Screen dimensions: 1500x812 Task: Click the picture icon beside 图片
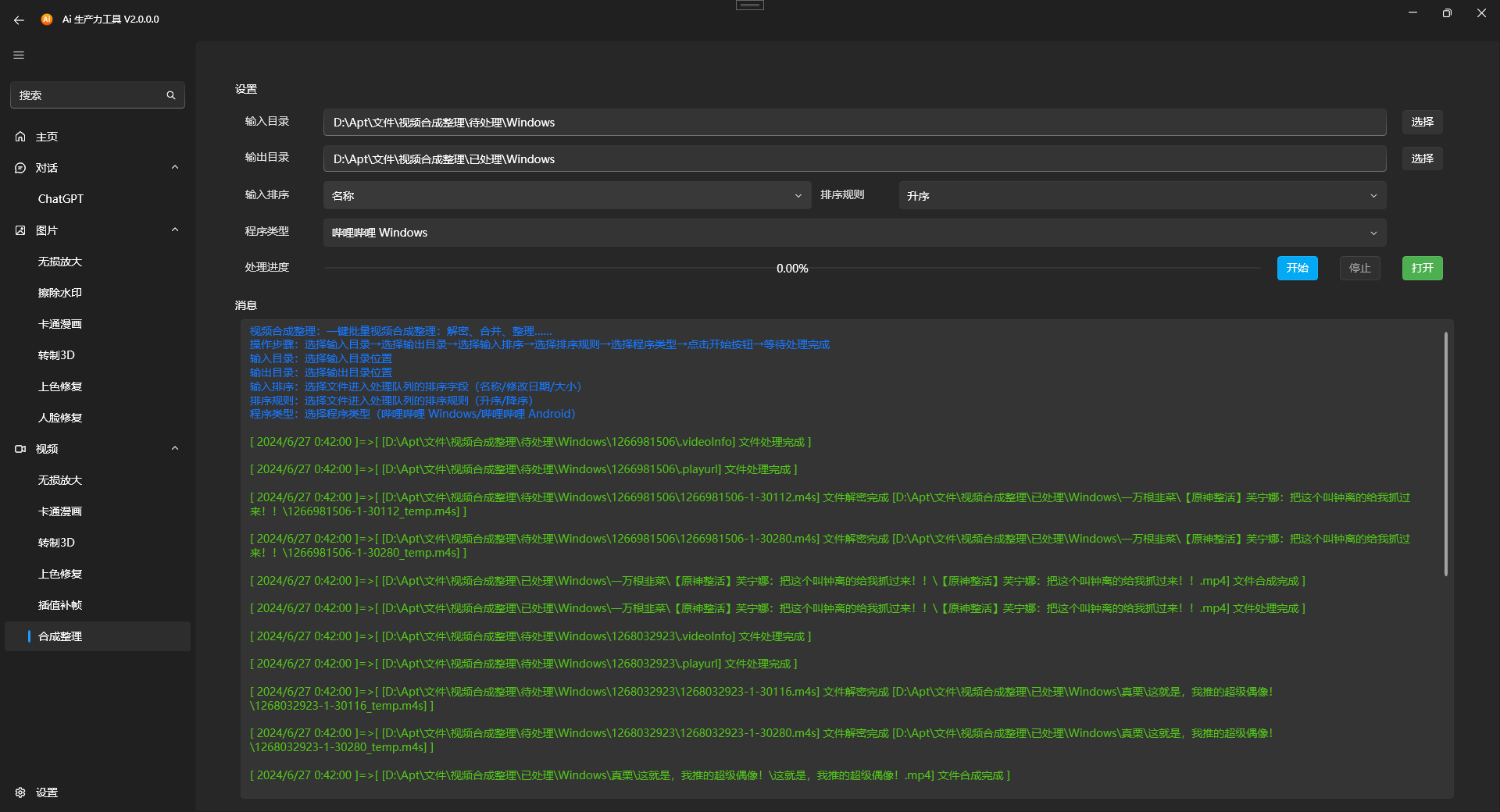[x=20, y=230]
